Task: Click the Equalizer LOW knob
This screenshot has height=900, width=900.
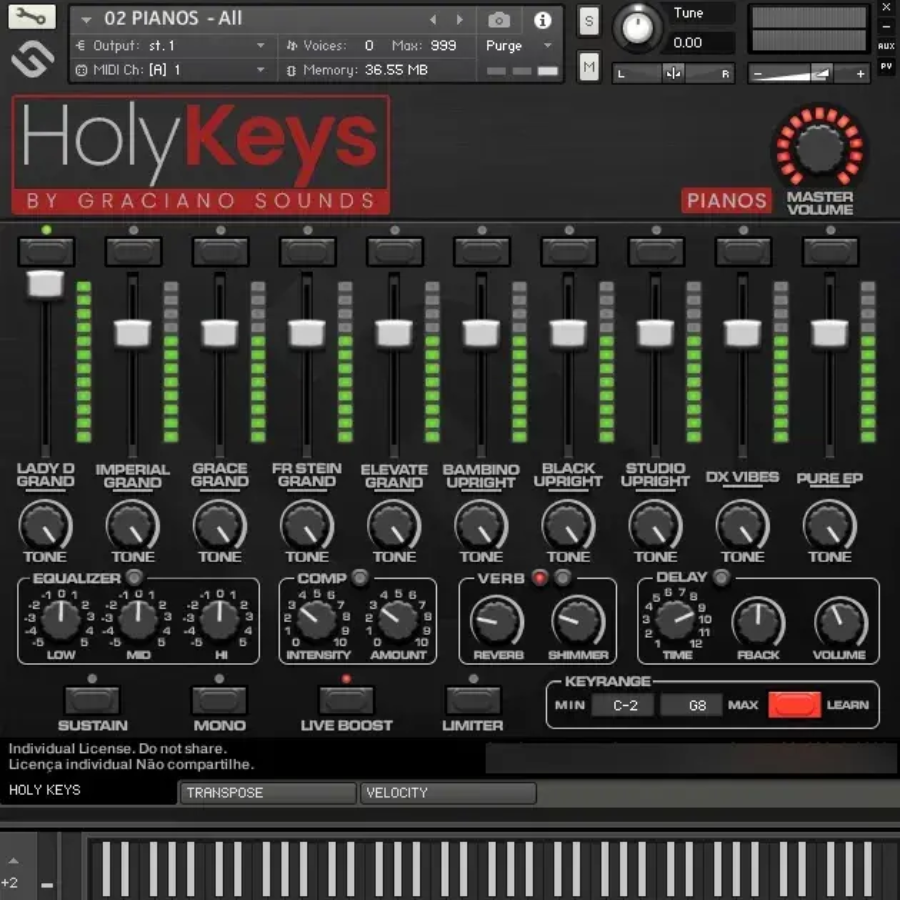Action: tap(61, 620)
